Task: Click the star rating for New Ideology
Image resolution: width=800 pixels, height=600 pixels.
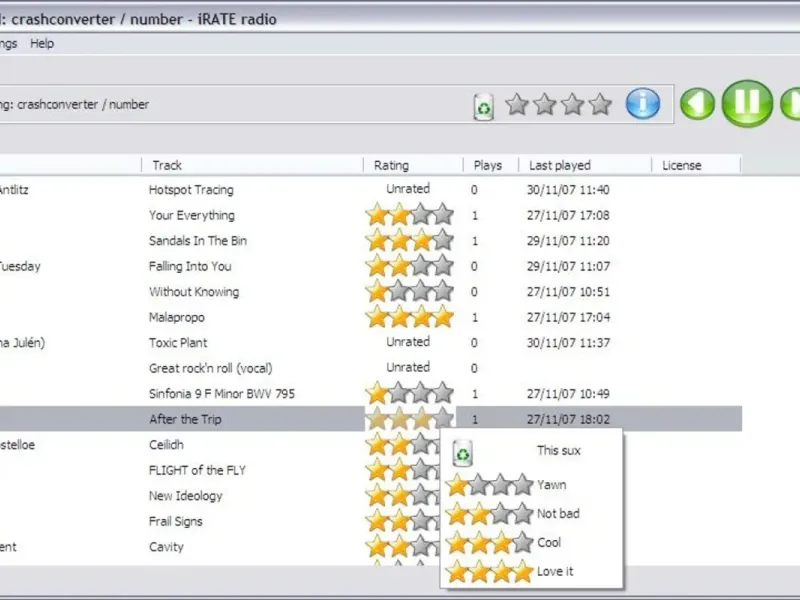Action: 403,495
